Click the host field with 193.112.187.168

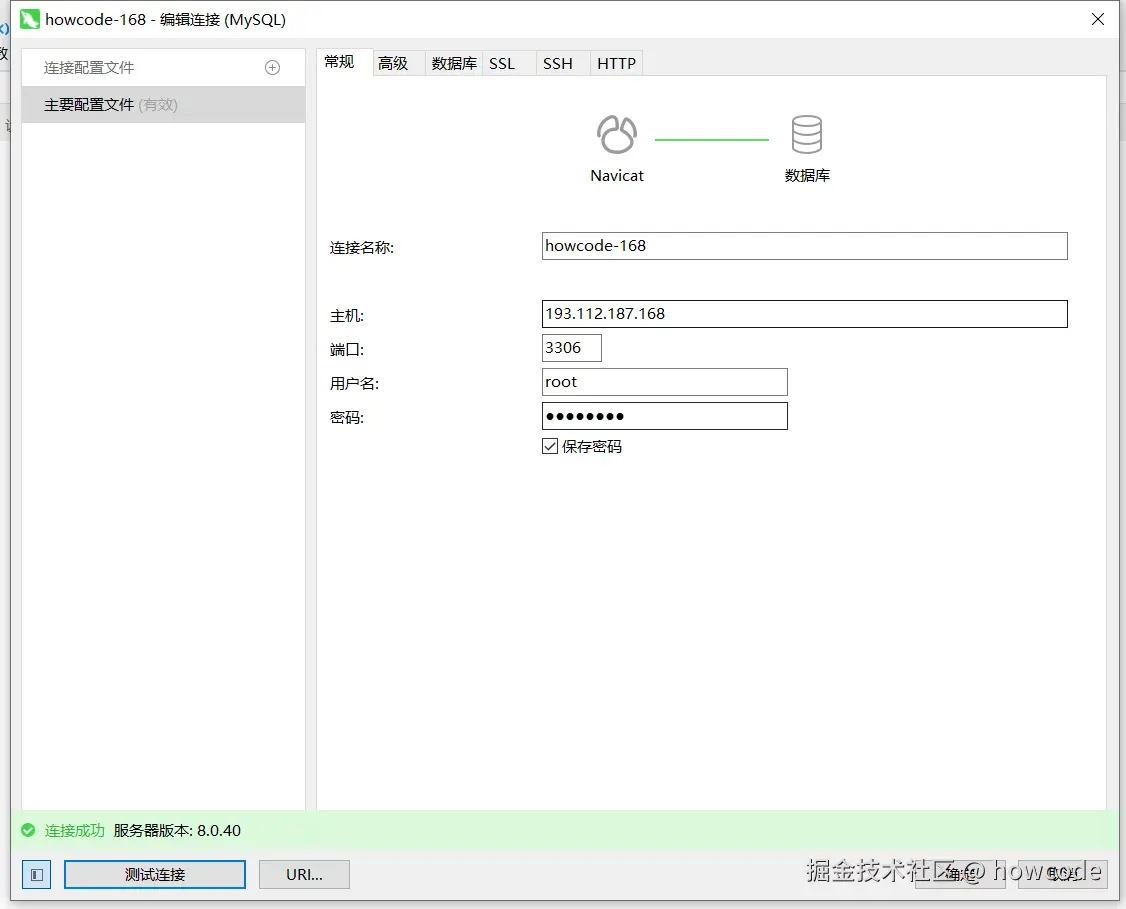pos(804,314)
